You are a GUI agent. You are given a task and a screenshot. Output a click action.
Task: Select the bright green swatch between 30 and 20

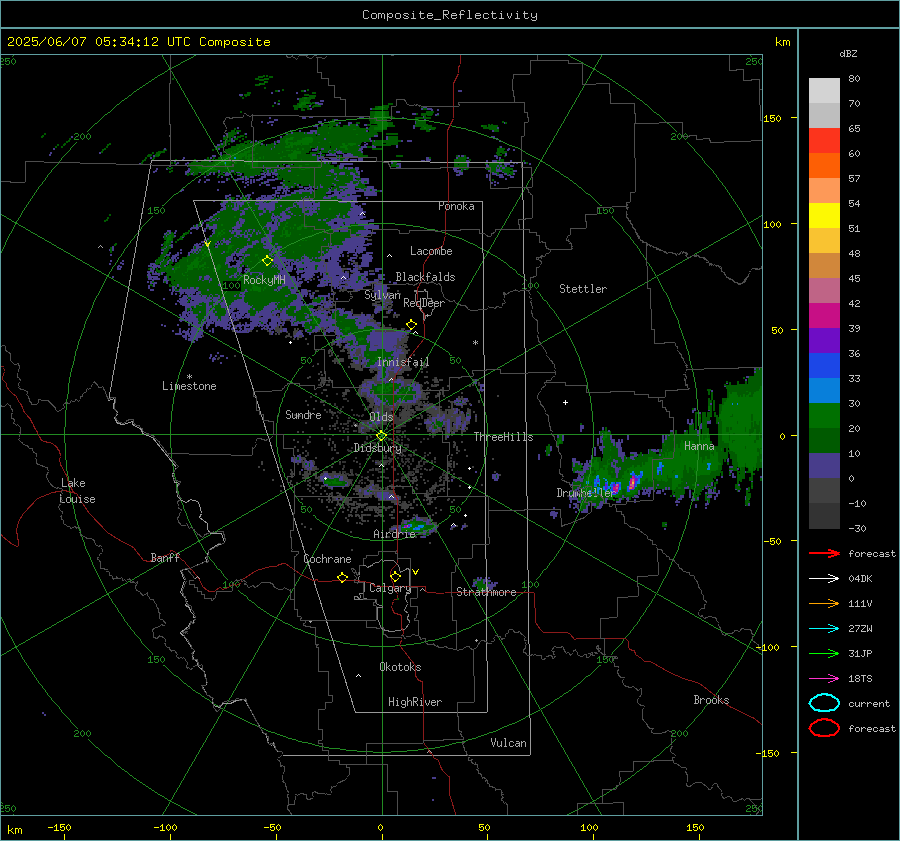click(824, 415)
